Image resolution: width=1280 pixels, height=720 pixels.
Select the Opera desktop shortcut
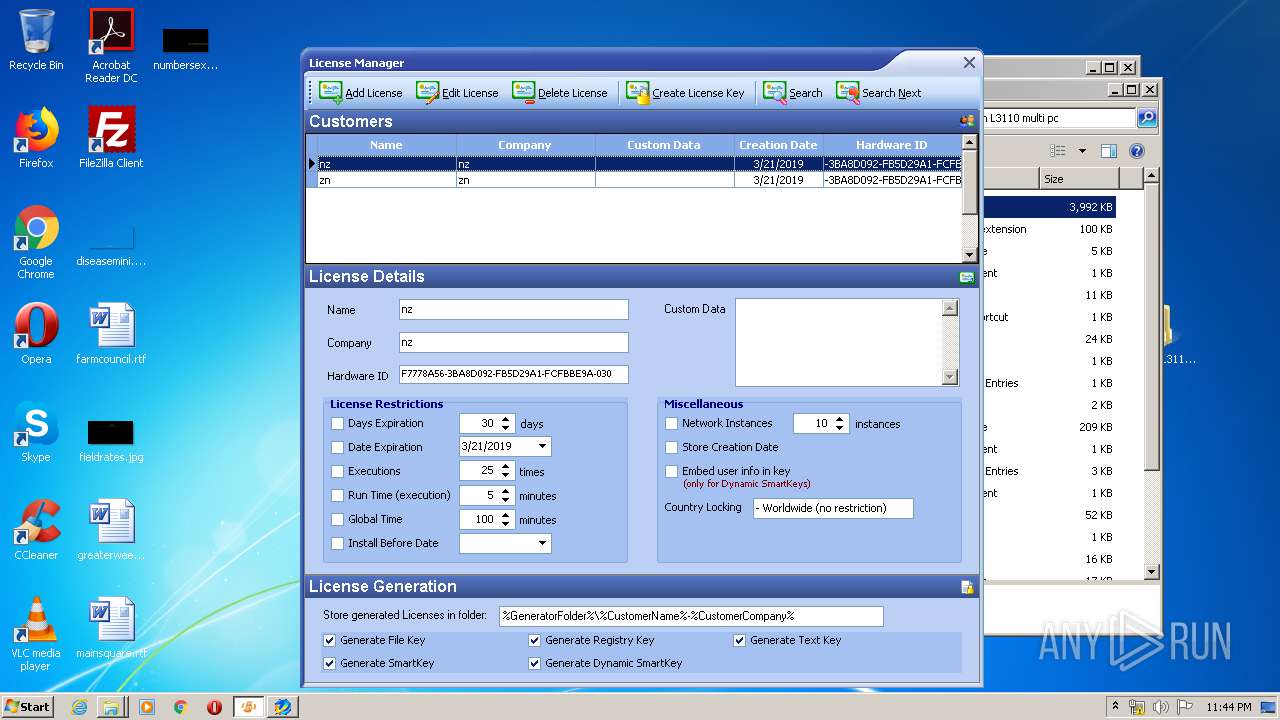pyautogui.click(x=36, y=334)
